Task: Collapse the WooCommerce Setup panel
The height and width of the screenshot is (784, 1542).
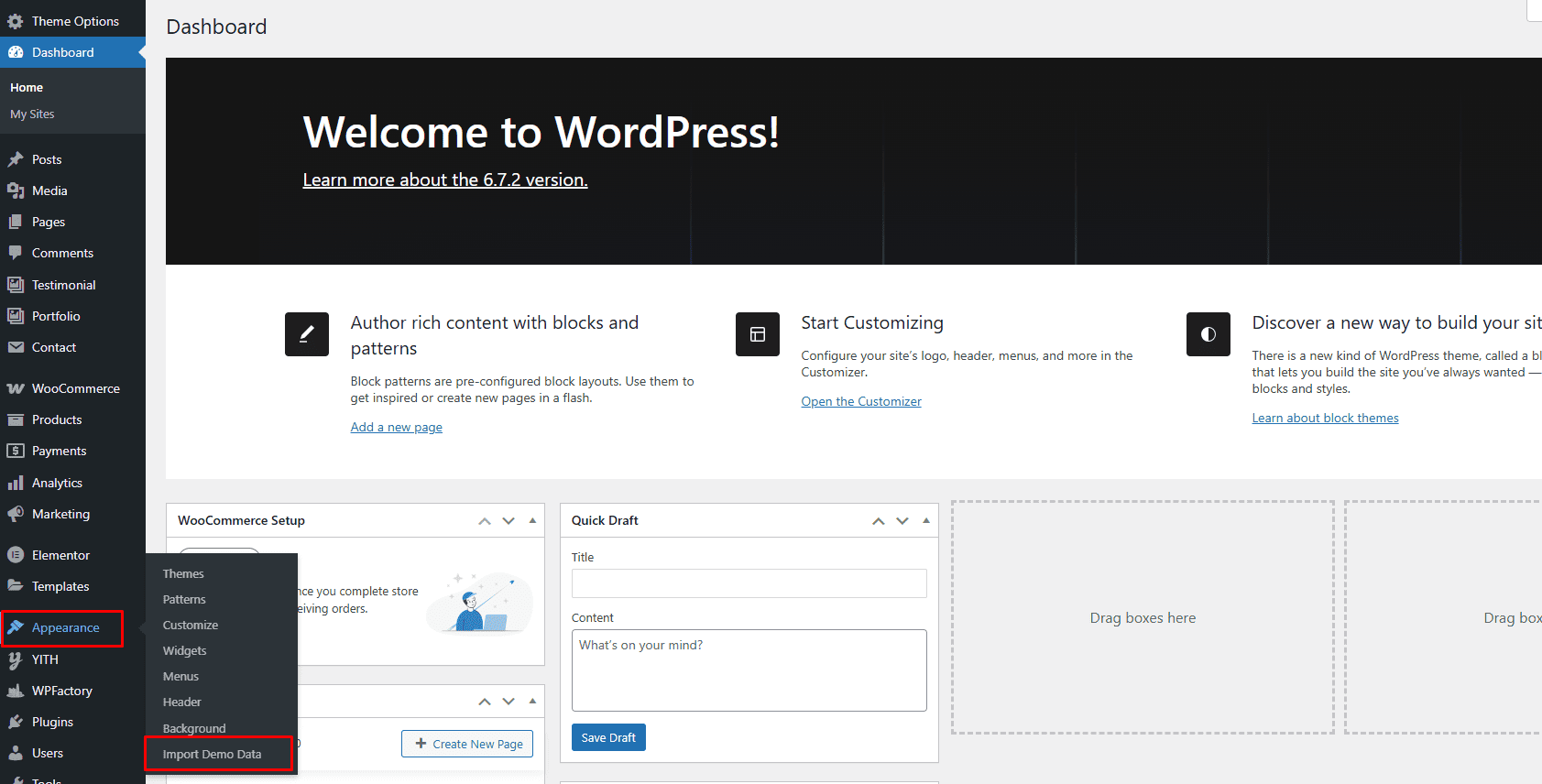Action: point(532,521)
